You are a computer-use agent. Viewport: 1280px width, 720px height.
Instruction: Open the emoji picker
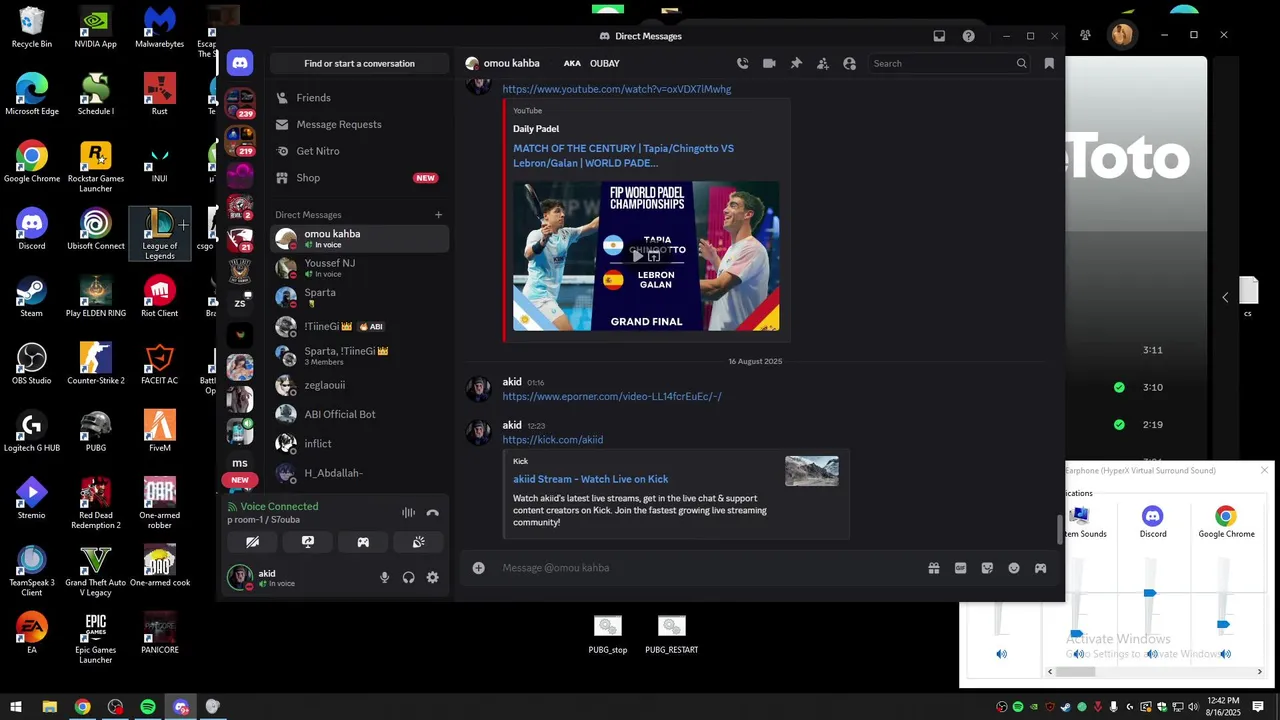click(1013, 568)
